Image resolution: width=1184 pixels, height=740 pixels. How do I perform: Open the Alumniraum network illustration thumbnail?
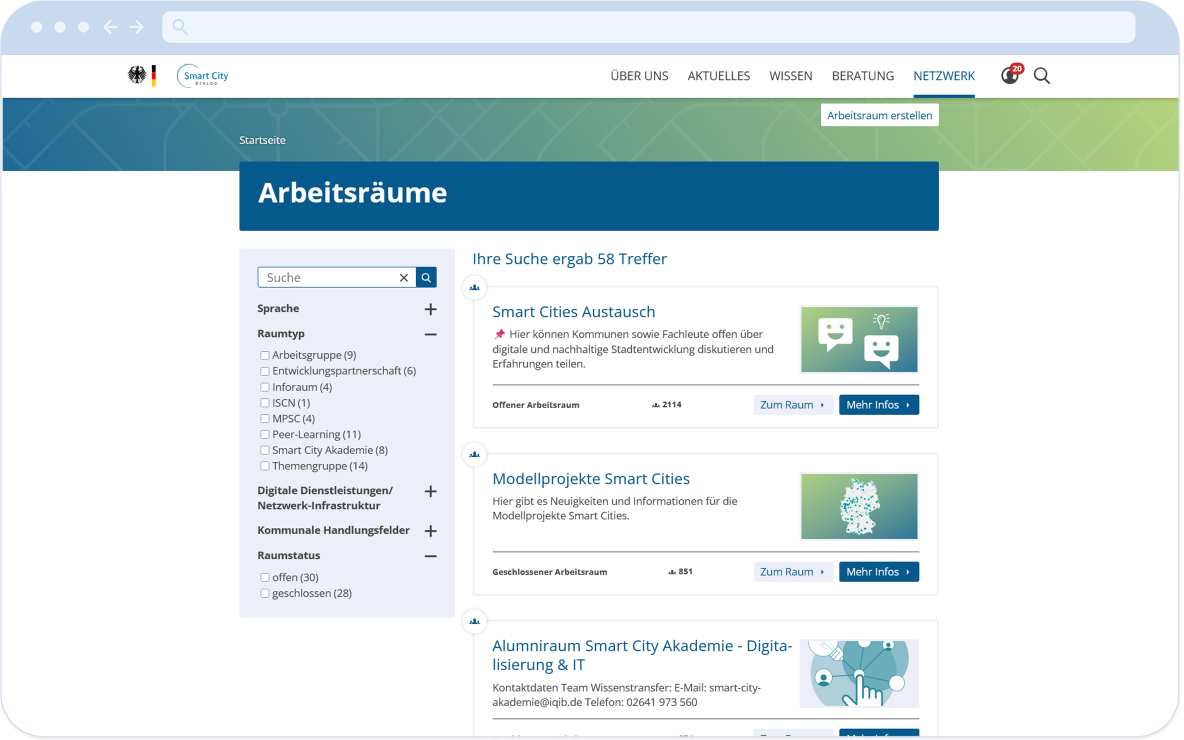point(859,674)
